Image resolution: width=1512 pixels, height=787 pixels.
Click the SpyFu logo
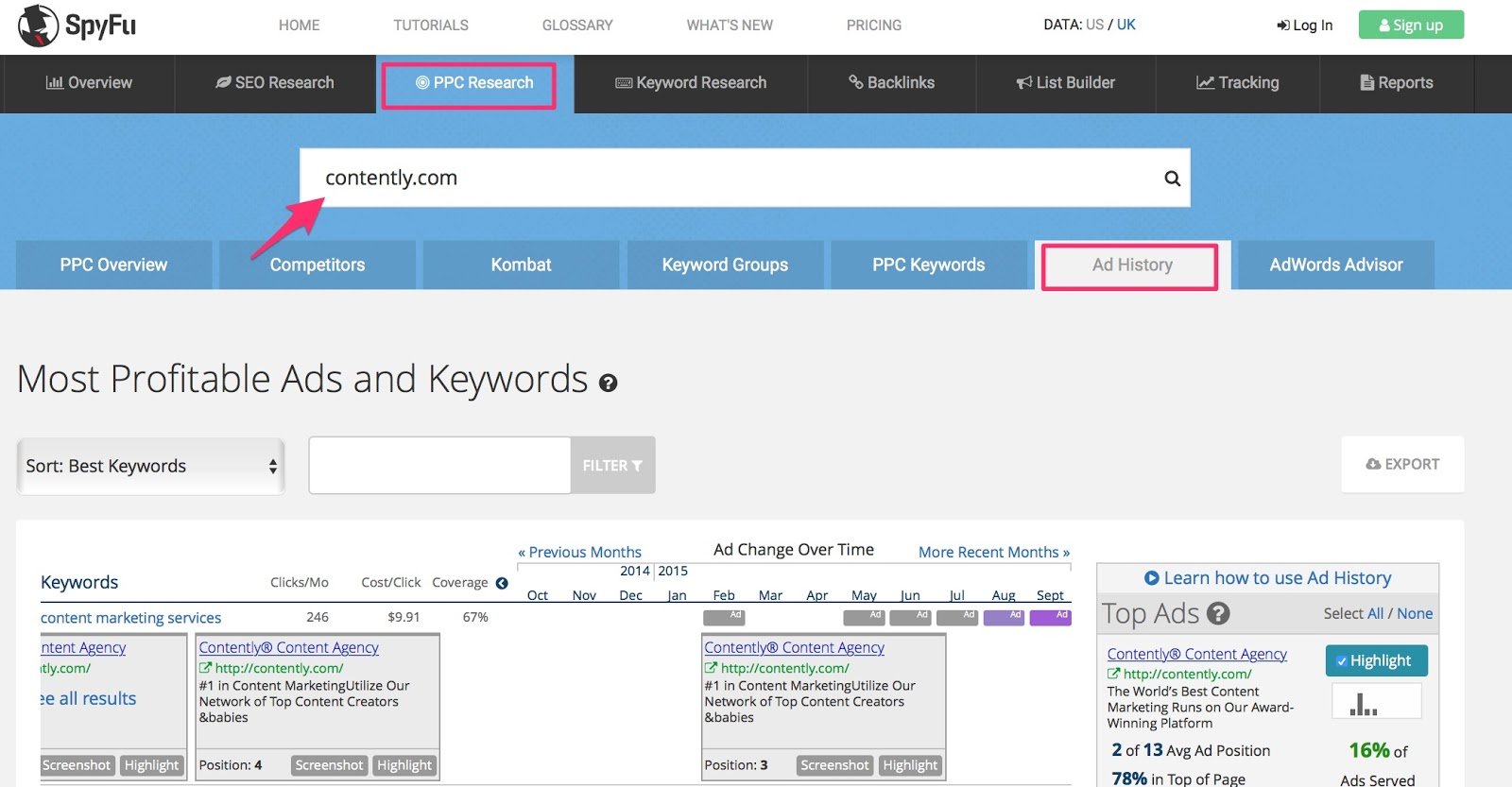pyautogui.click(x=77, y=26)
